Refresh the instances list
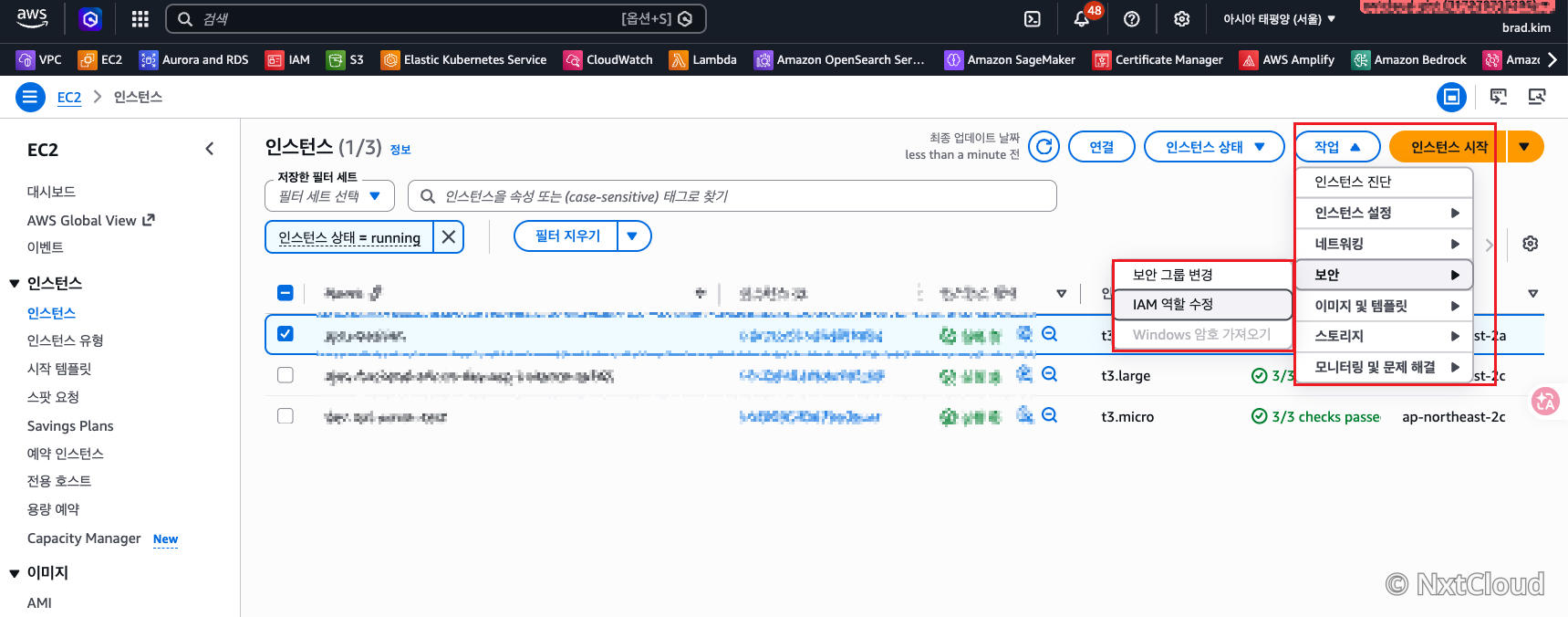The image size is (1568, 617). pos(1044,146)
